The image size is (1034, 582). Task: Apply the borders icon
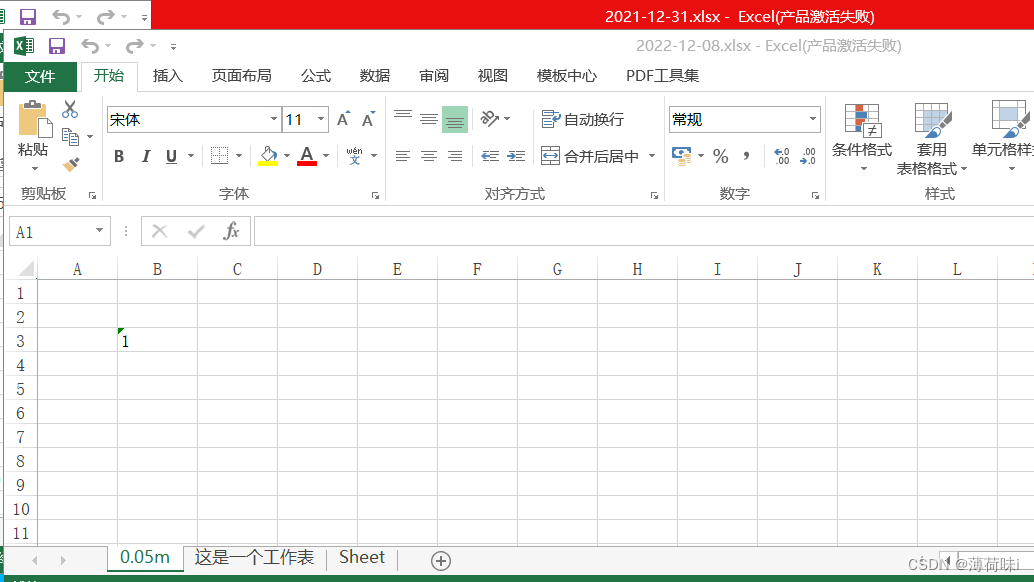tap(220, 156)
